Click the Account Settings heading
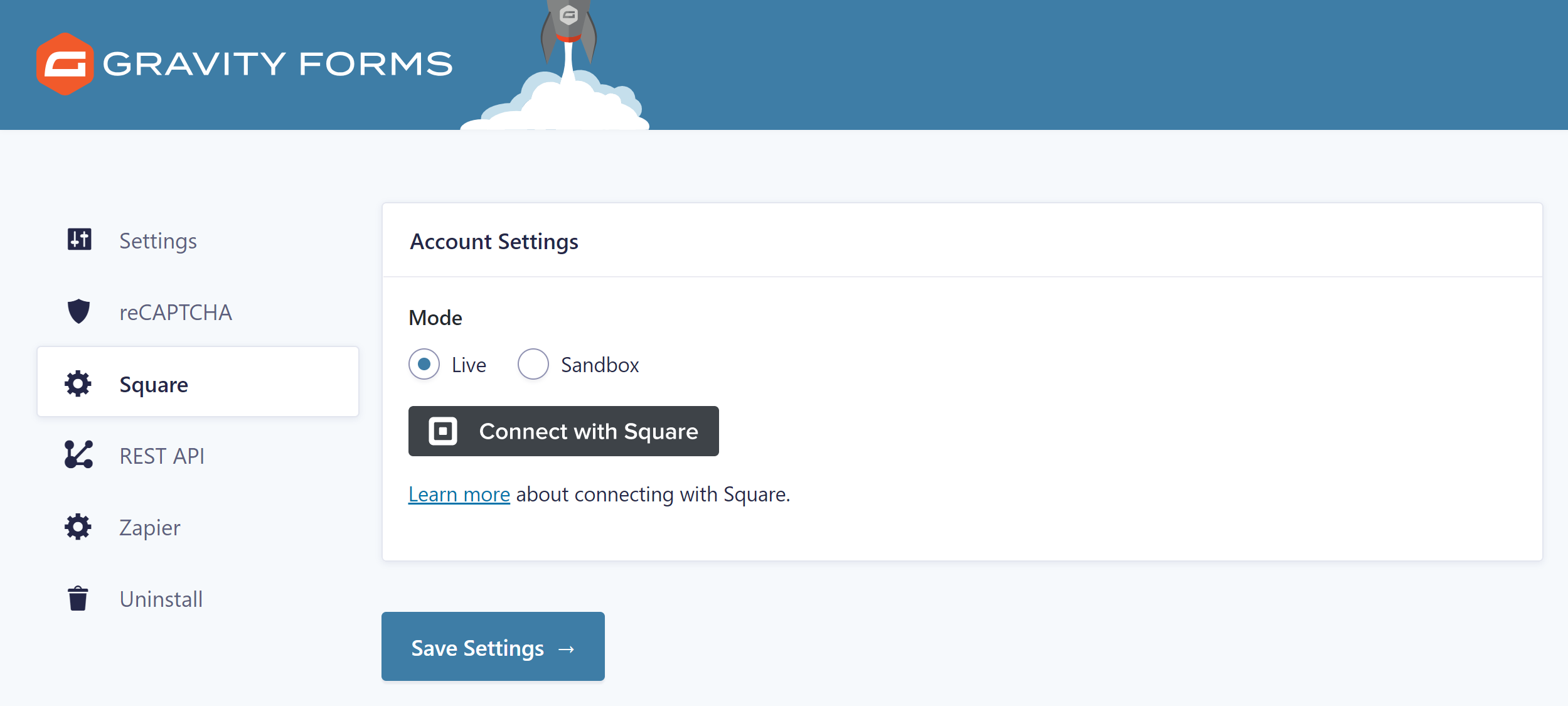The width and height of the screenshot is (1568, 706). 494,242
